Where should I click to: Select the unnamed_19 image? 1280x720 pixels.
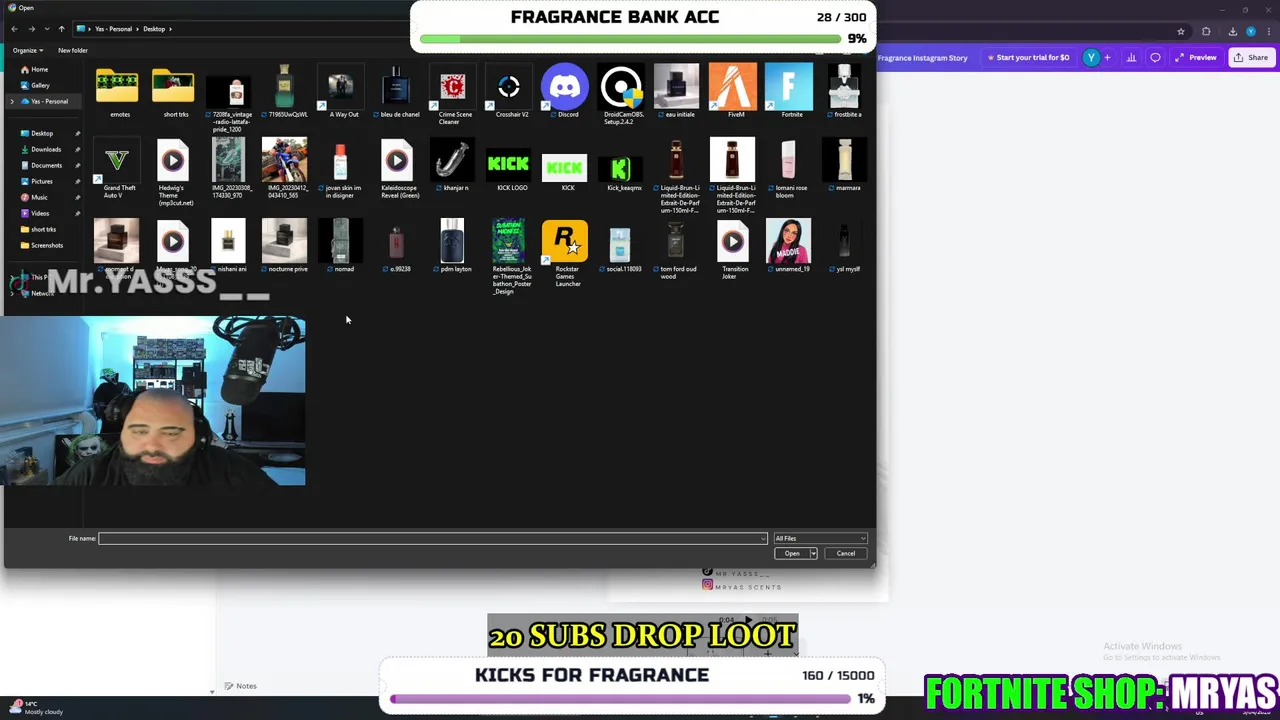click(x=790, y=246)
